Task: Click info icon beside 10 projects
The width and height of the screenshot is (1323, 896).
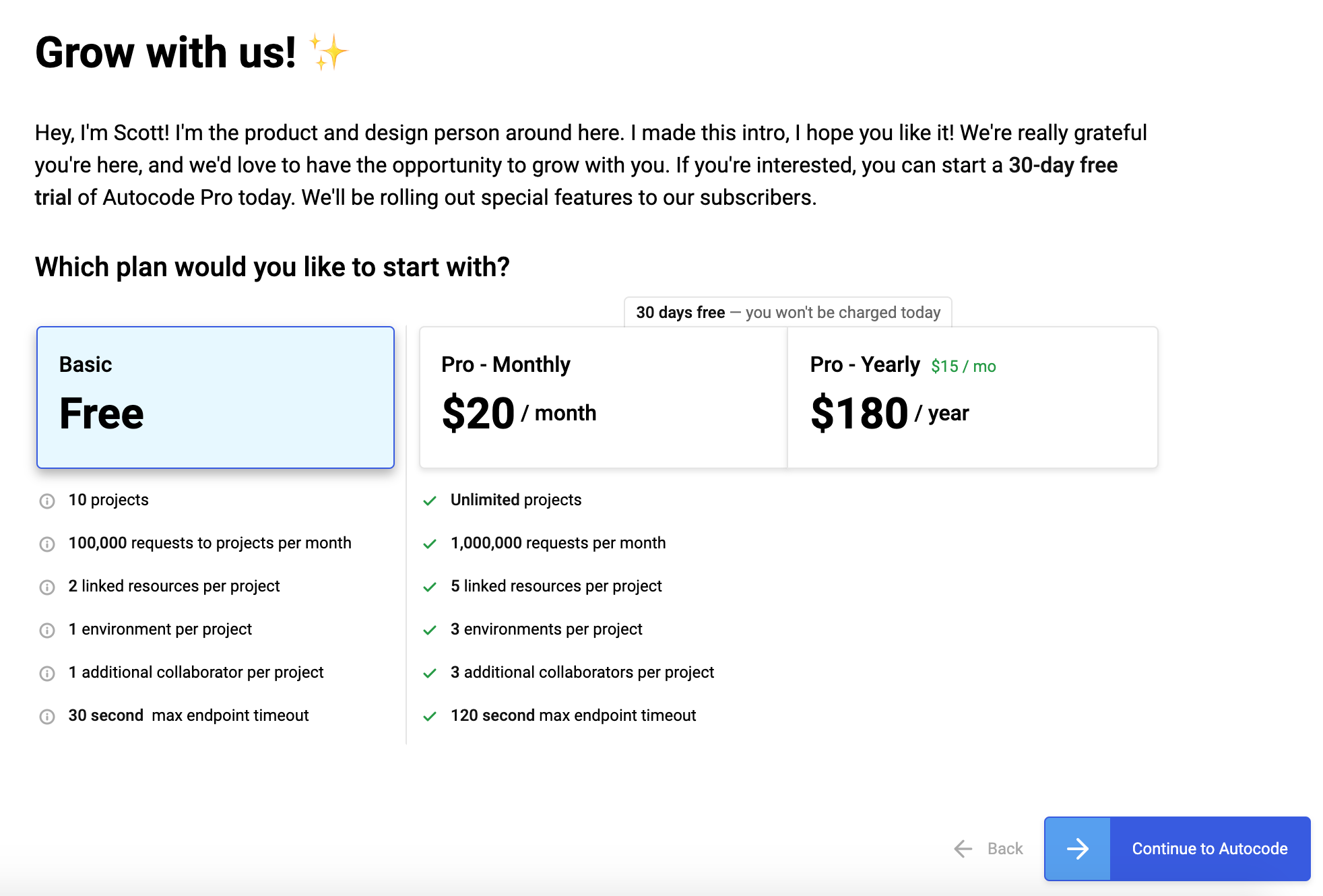Action: 47,501
